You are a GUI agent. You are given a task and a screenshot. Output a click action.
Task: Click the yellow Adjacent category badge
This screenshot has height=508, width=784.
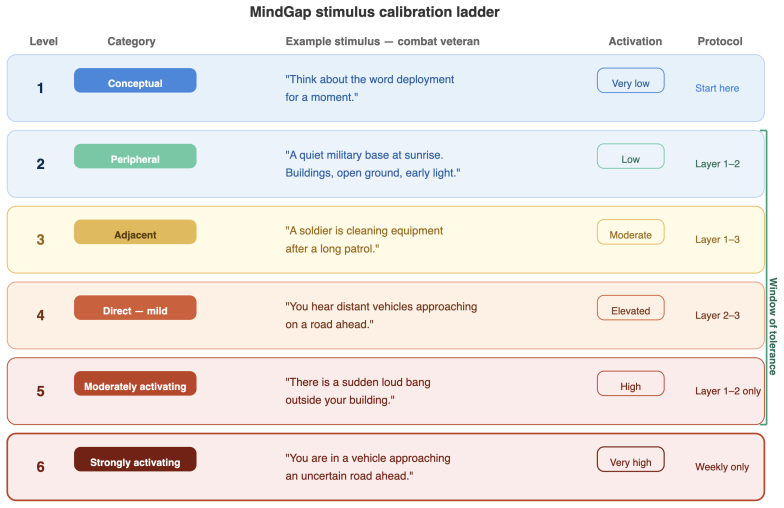coord(135,232)
